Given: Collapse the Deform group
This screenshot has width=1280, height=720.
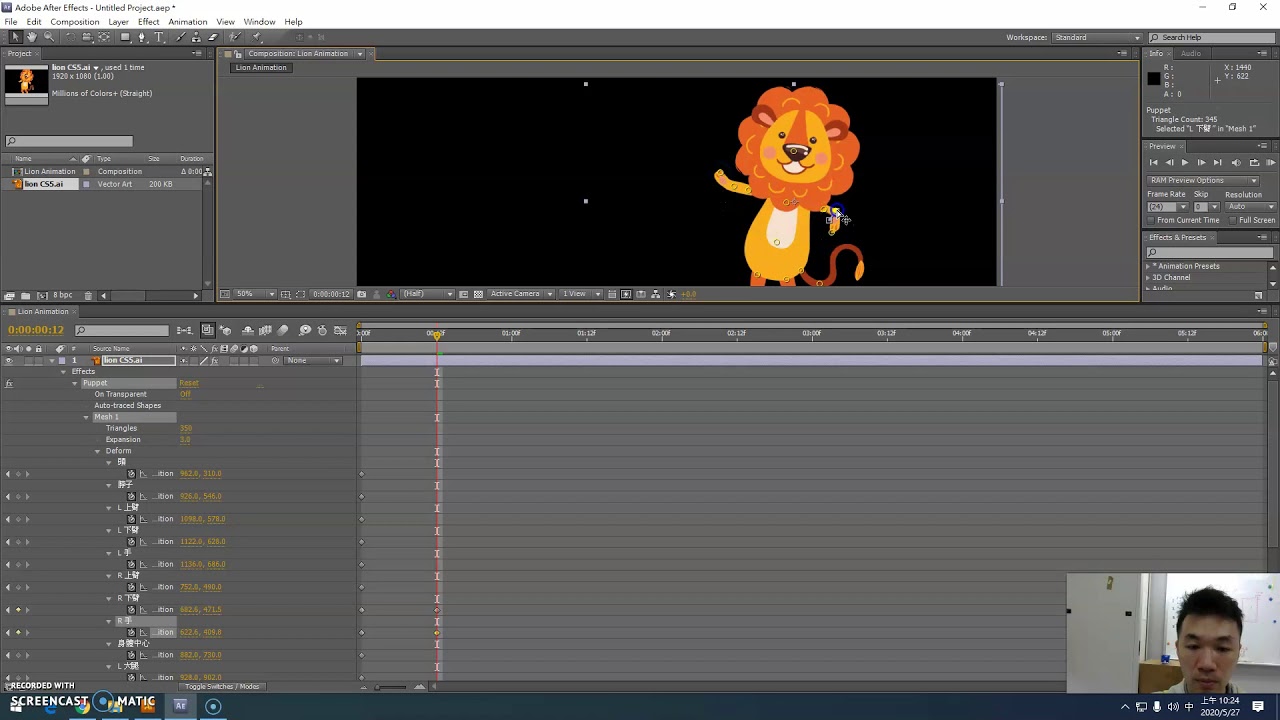Looking at the screenshot, I should [x=97, y=451].
